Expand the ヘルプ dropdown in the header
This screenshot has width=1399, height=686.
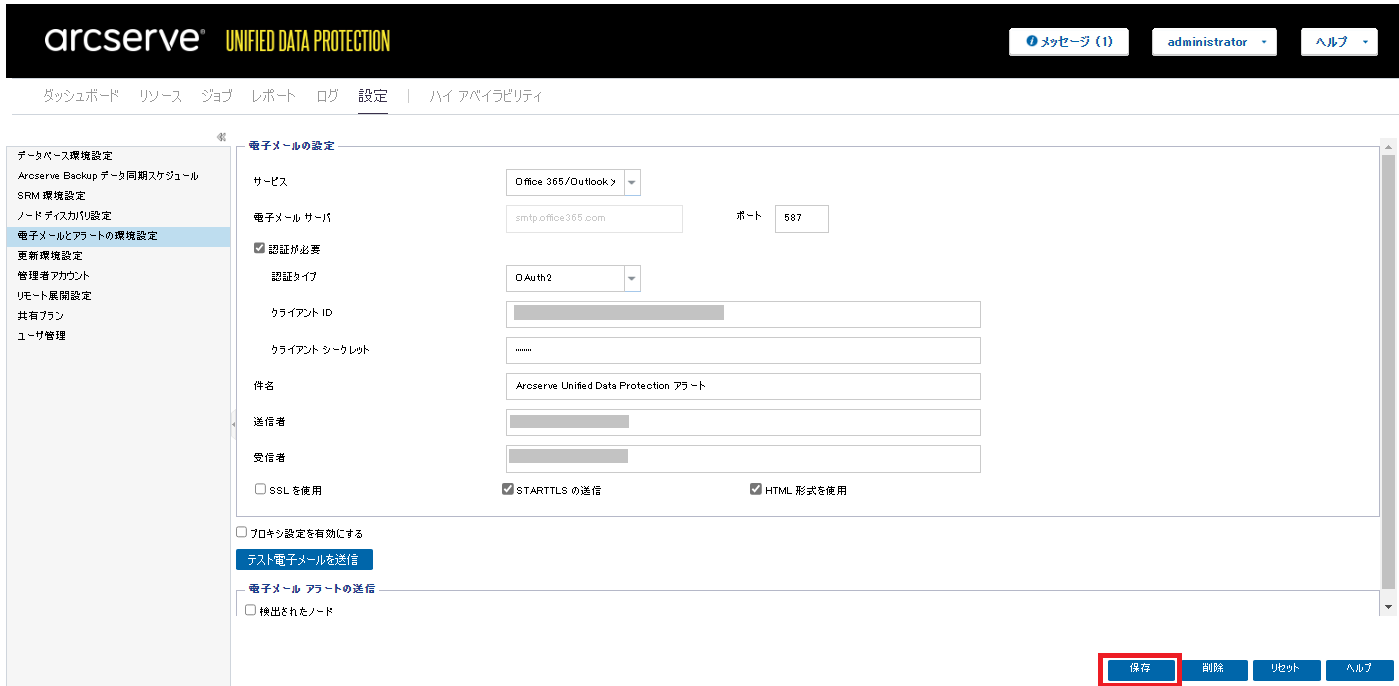[1339, 42]
